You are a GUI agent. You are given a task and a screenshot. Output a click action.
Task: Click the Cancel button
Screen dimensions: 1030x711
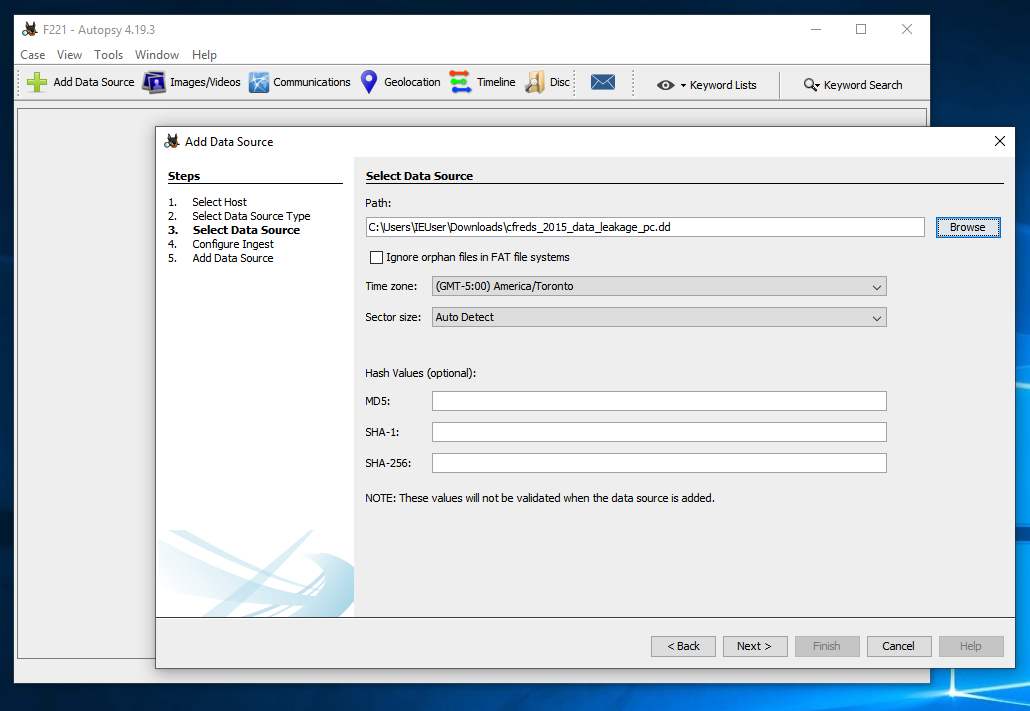click(899, 647)
